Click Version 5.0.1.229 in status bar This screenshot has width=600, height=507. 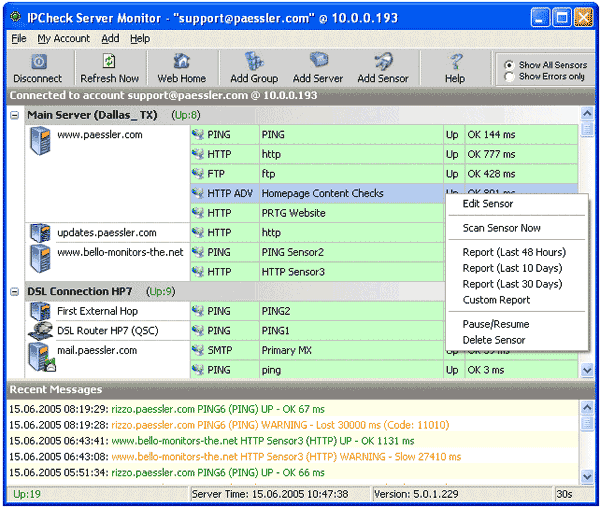click(416, 494)
